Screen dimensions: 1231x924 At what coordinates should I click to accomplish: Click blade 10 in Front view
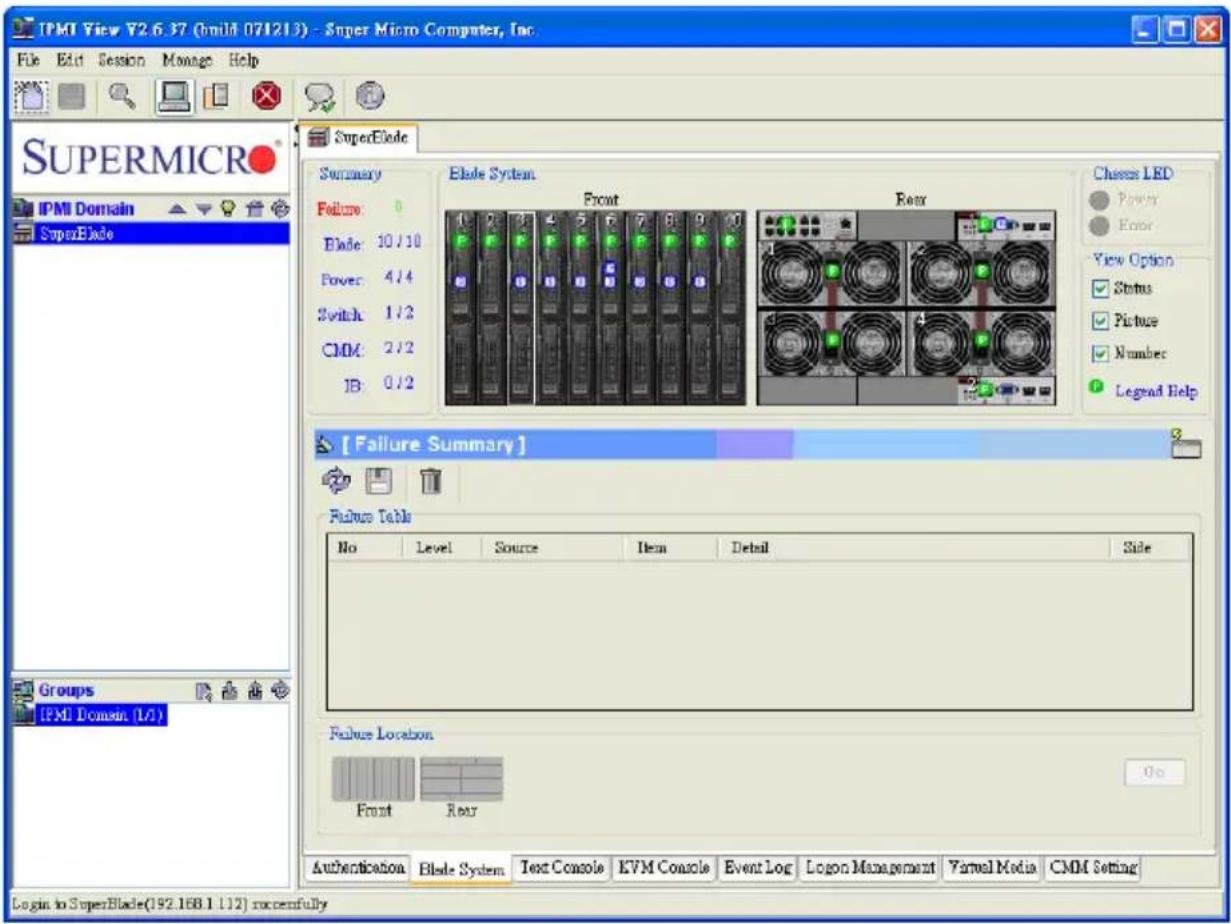(x=731, y=308)
